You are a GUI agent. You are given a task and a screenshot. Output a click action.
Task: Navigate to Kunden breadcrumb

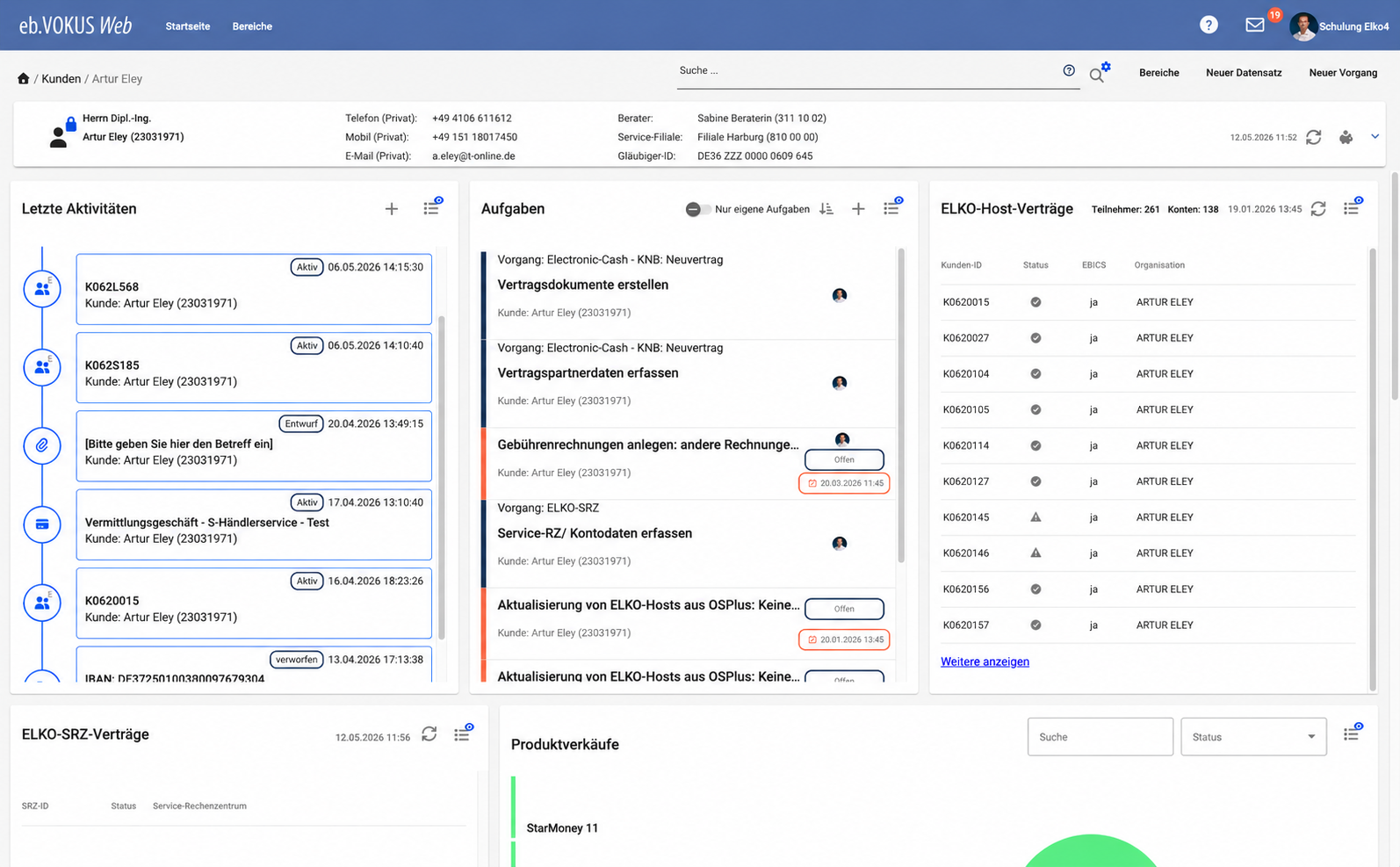[61, 79]
